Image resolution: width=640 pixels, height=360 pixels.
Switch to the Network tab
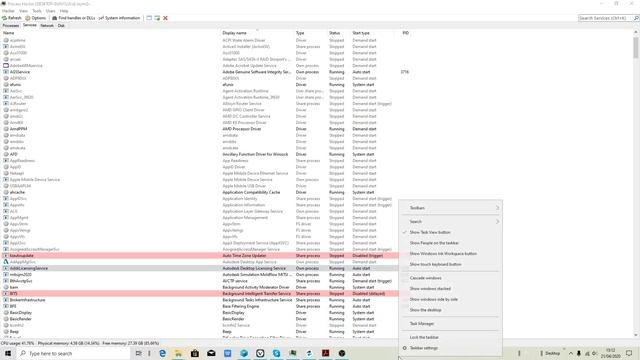pos(47,25)
